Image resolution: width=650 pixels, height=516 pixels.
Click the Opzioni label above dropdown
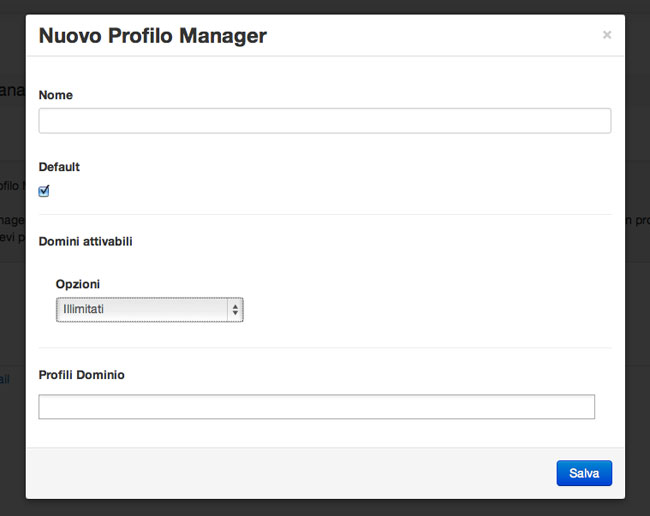click(78, 284)
